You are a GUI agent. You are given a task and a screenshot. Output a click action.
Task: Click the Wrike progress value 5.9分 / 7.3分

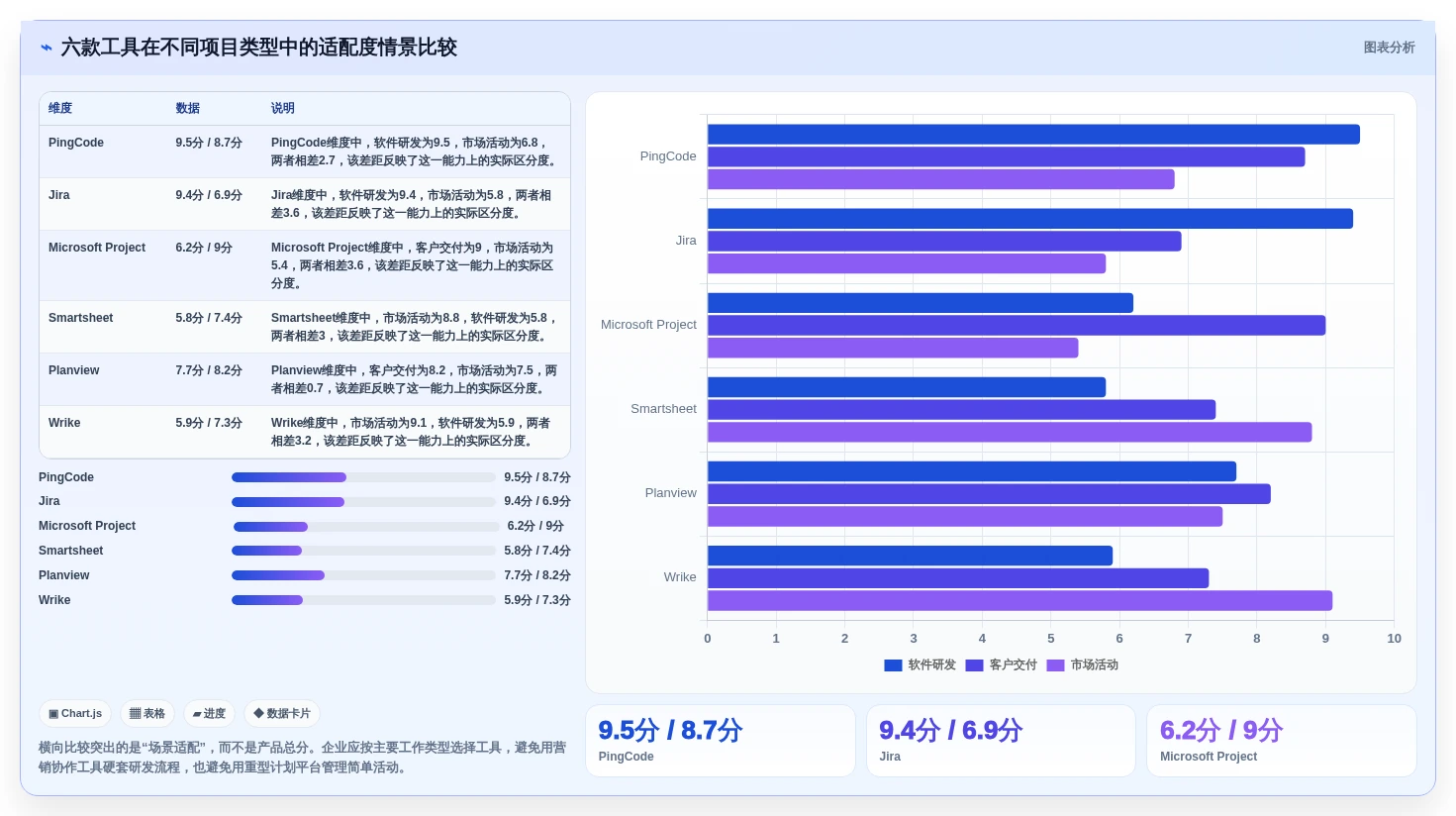(537, 600)
